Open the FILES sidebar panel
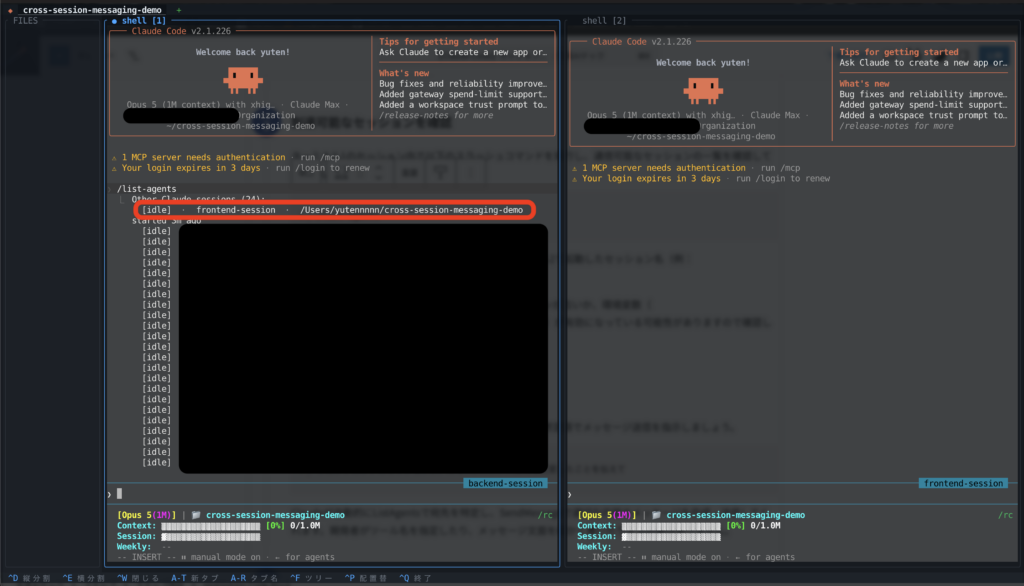 tap(25, 21)
